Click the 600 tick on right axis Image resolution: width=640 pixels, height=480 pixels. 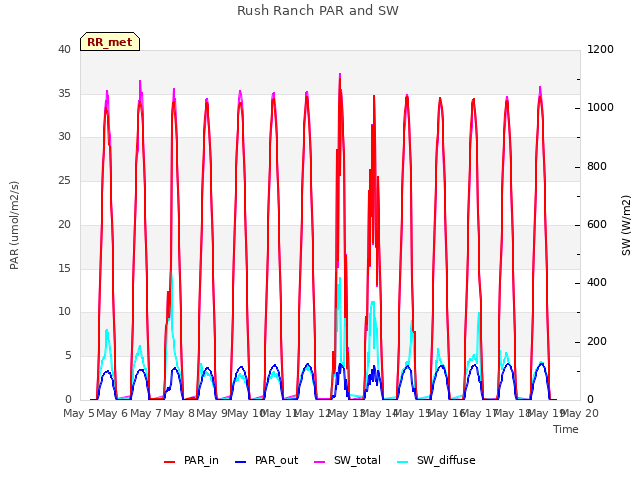[597, 224]
